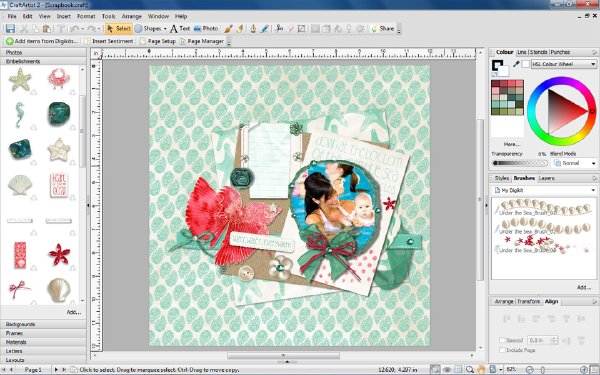Screen dimensions: 600x375
Task: Pick the pink swatch in palette grid
Action: pos(495,91)
